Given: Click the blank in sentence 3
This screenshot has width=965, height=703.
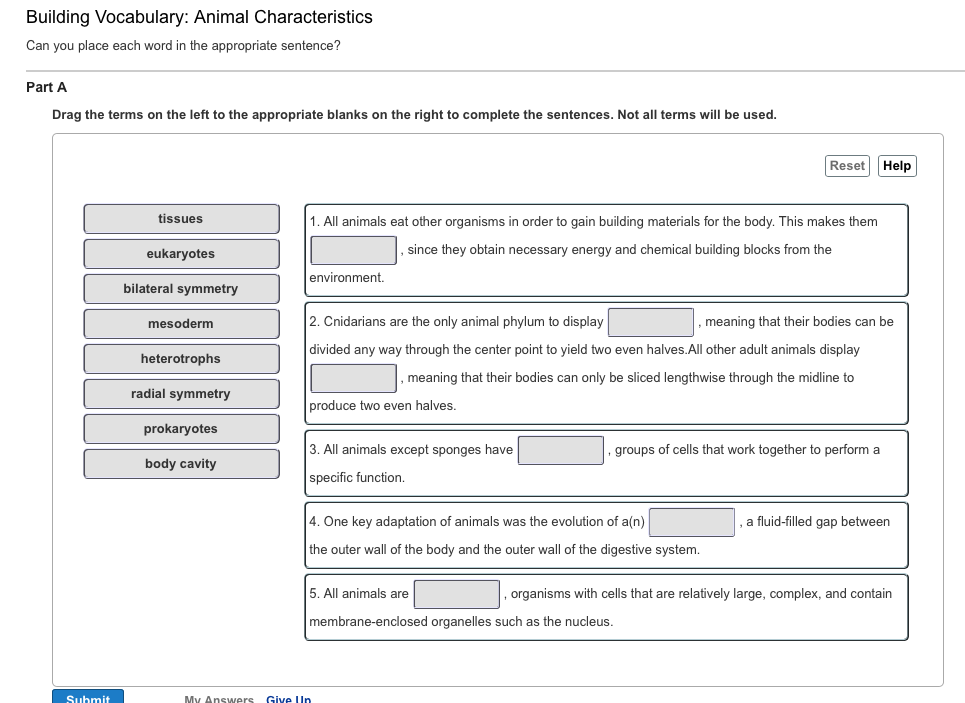Looking at the screenshot, I should [560, 450].
